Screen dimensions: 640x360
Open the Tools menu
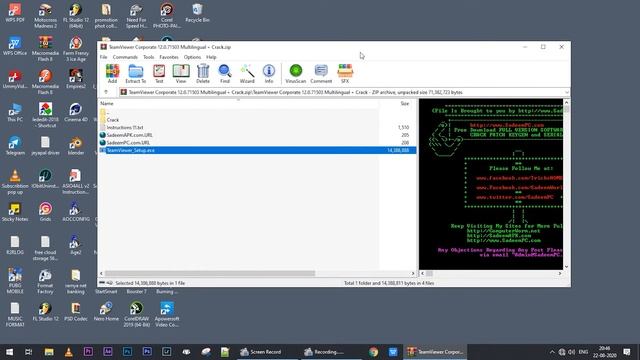[149, 57]
